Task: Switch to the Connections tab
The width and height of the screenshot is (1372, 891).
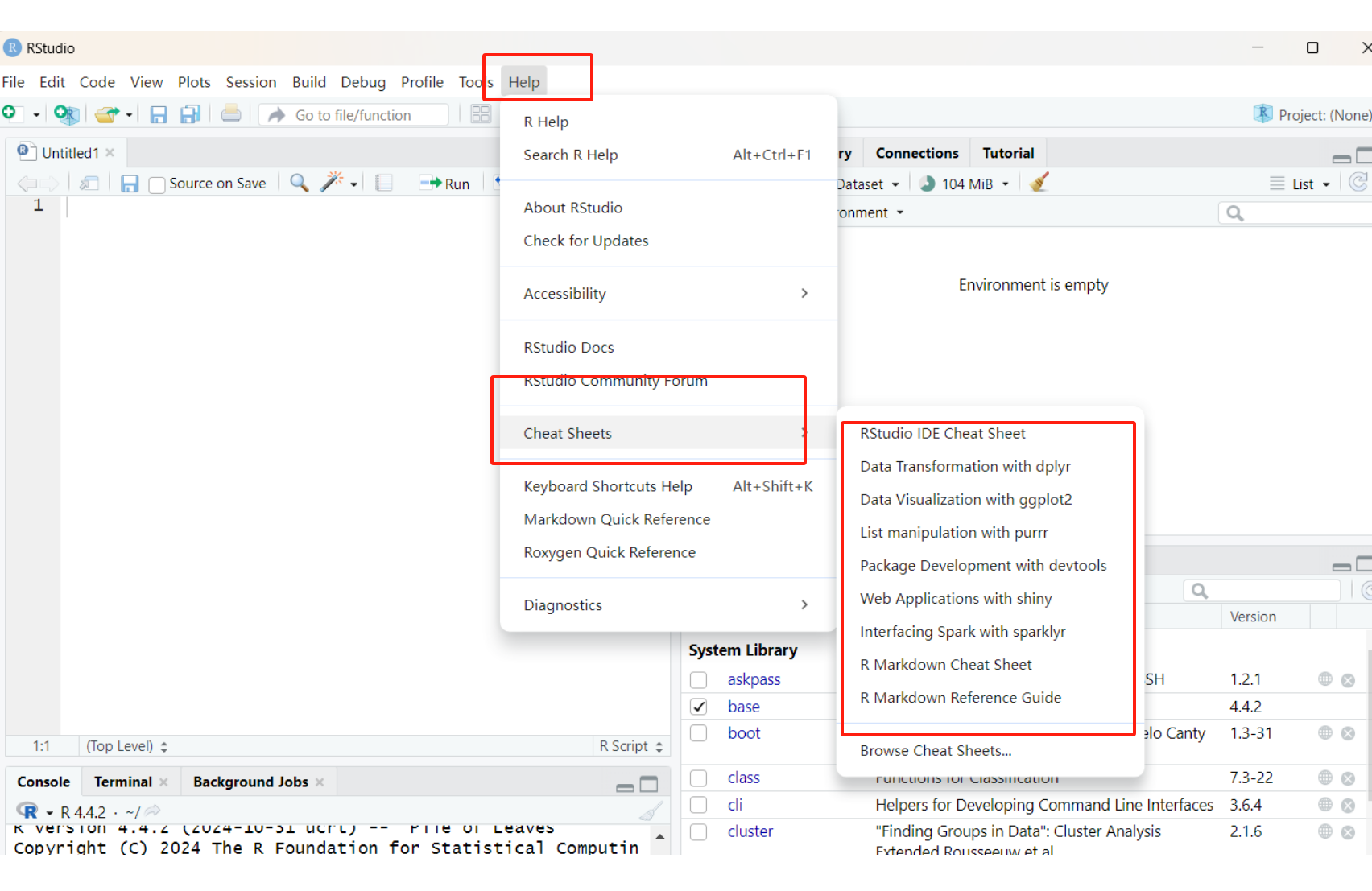Action: (917, 153)
